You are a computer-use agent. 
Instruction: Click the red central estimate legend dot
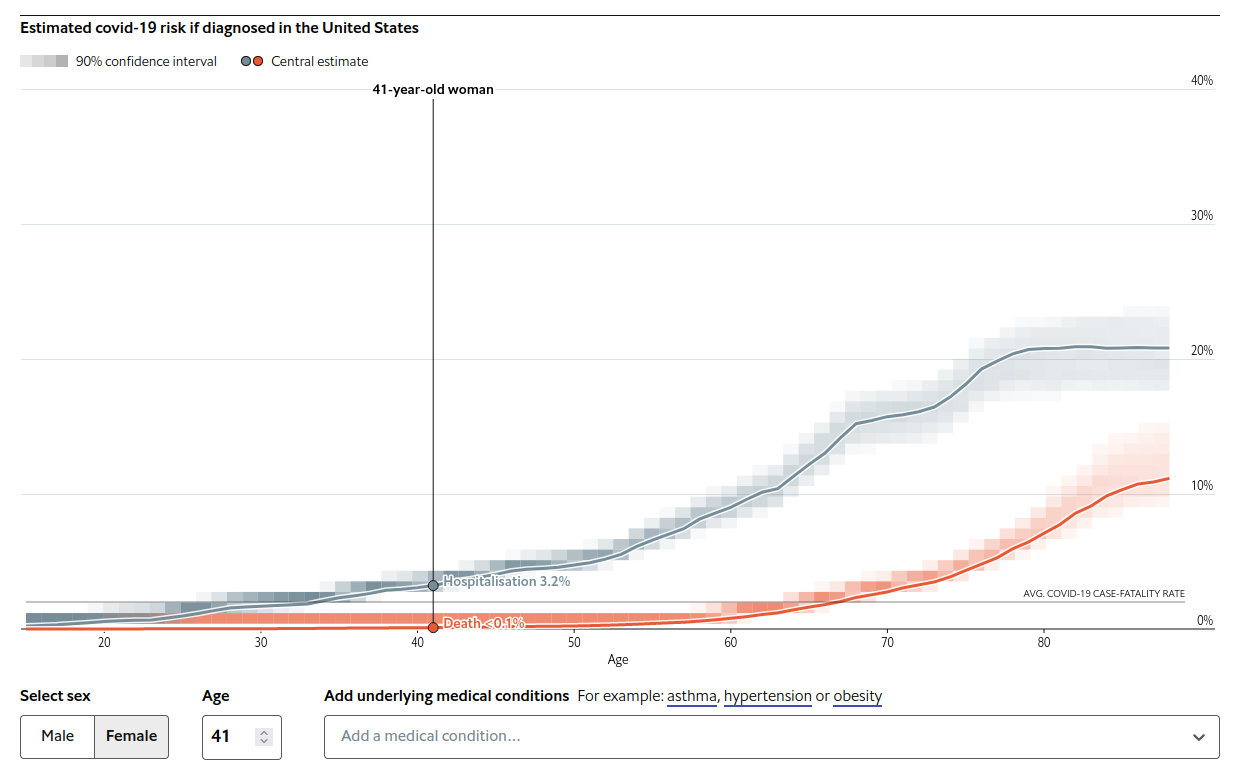click(x=258, y=62)
